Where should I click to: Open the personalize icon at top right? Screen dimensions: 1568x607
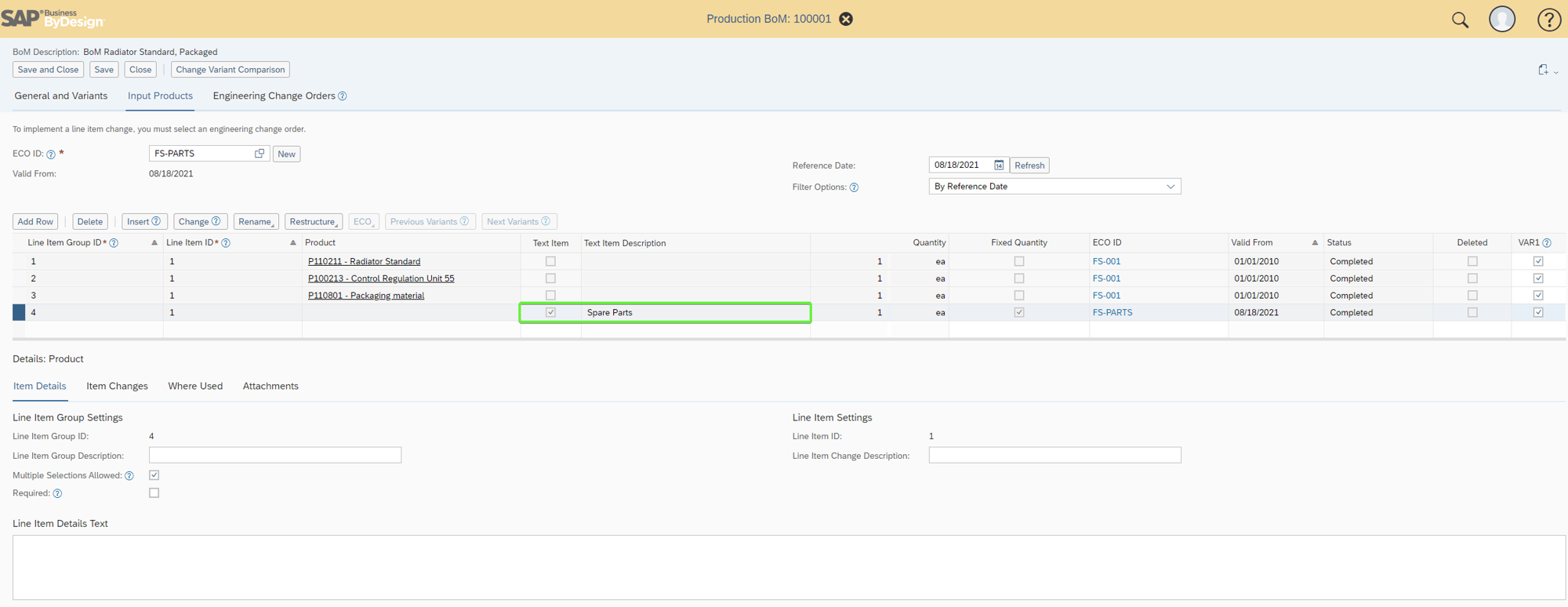(1543, 70)
